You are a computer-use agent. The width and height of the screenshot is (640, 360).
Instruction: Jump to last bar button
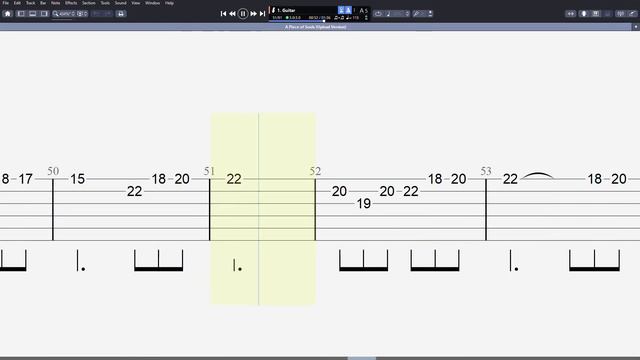262,14
